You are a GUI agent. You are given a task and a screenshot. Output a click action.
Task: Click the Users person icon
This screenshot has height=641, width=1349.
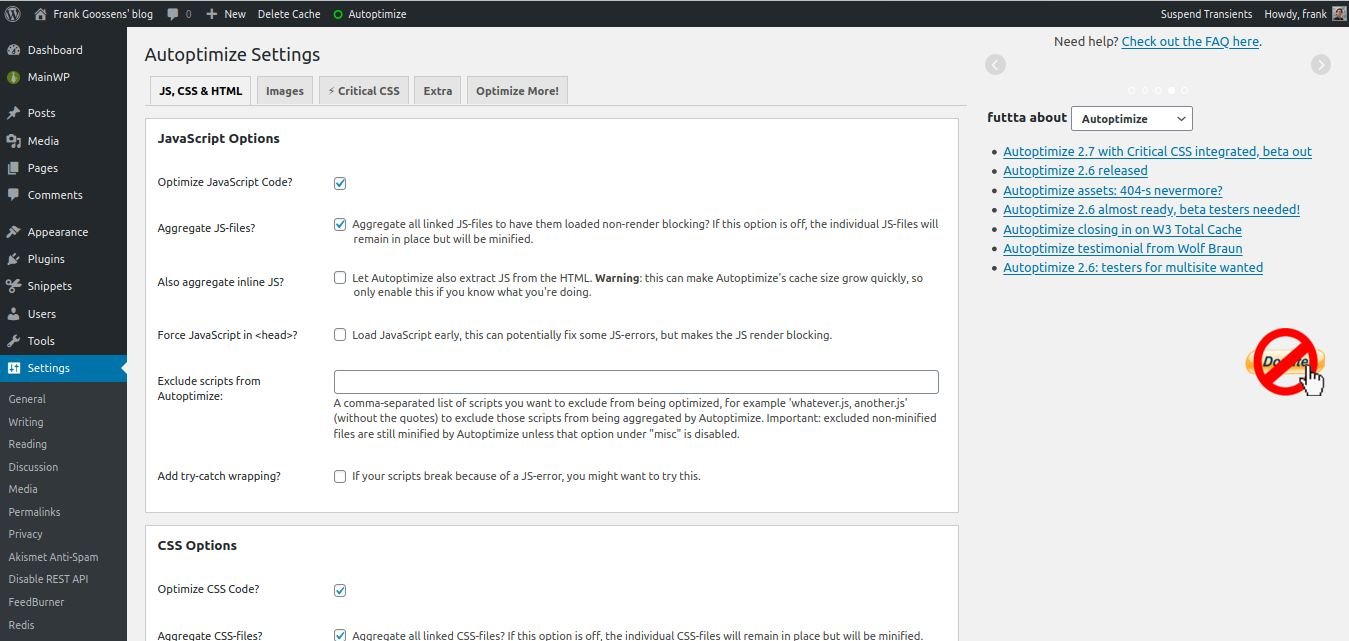14,314
